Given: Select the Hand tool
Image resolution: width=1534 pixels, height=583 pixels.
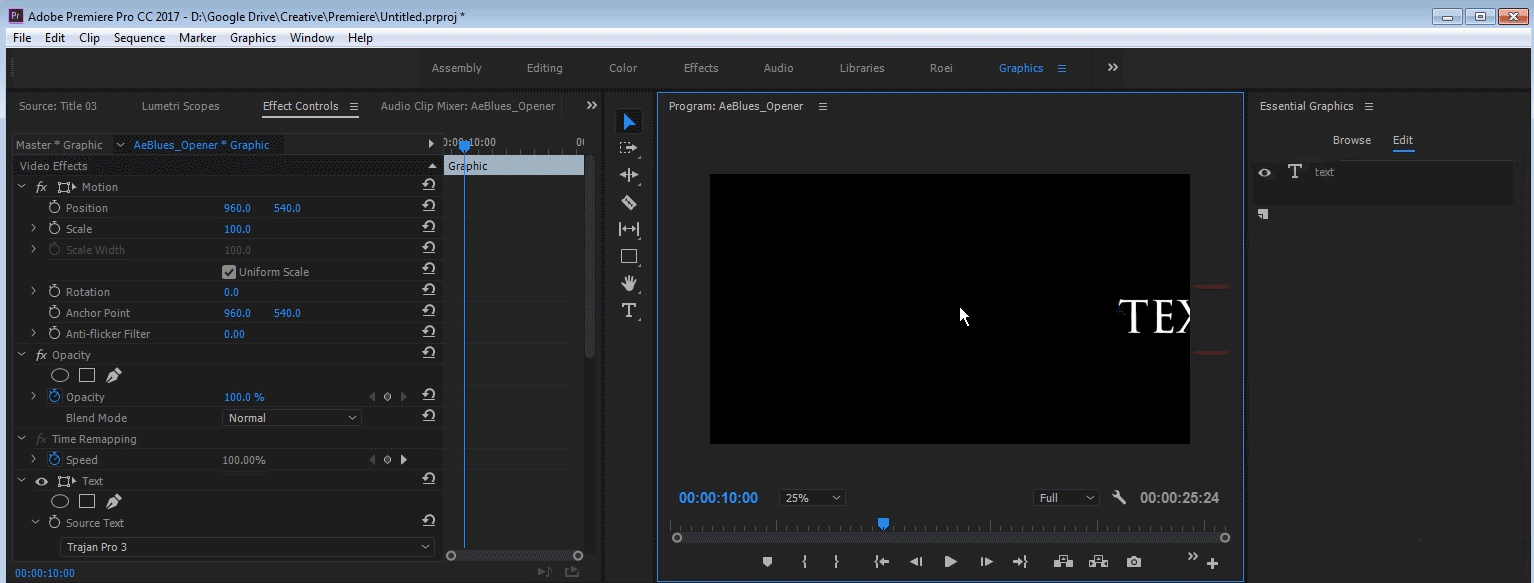Looking at the screenshot, I should click(629, 283).
